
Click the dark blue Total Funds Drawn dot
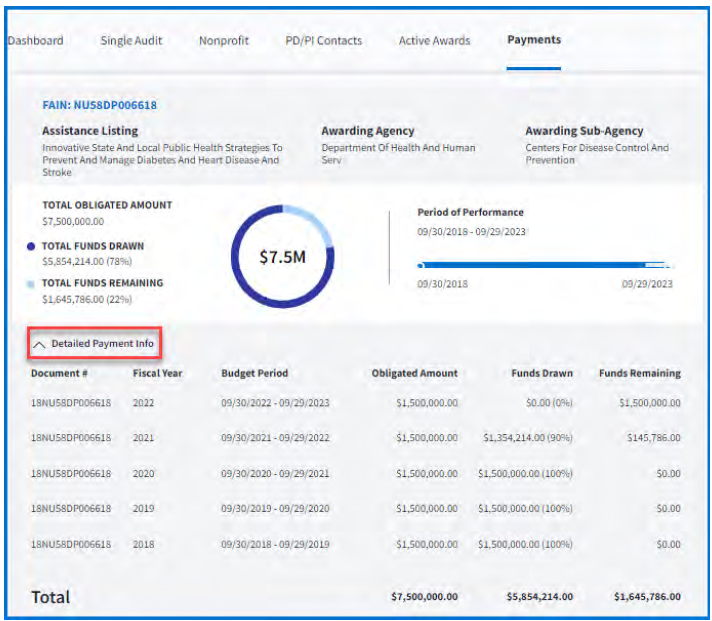31,245
